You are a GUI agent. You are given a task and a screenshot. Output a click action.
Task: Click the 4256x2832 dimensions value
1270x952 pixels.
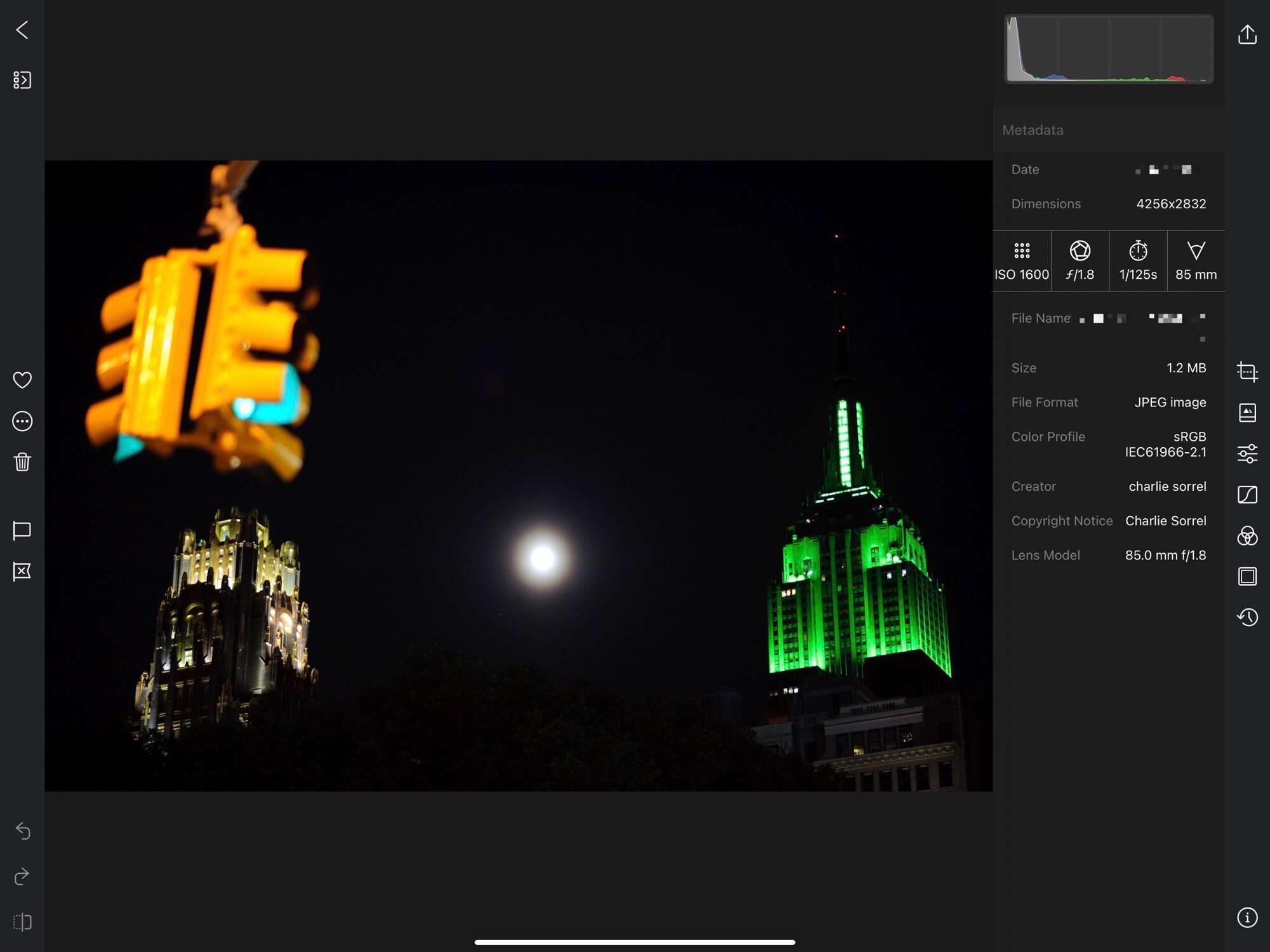point(1171,204)
